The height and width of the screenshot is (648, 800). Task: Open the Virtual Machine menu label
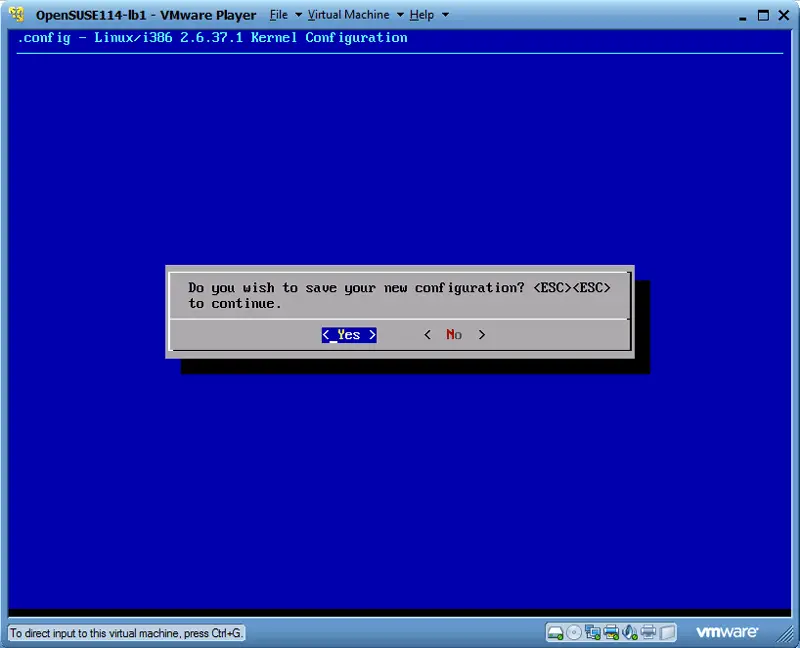(x=348, y=15)
